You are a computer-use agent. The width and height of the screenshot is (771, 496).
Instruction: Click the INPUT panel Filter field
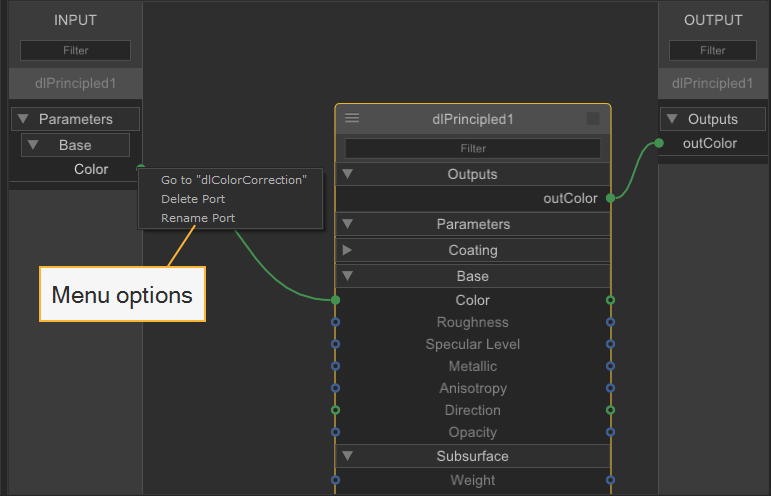coord(75,50)
